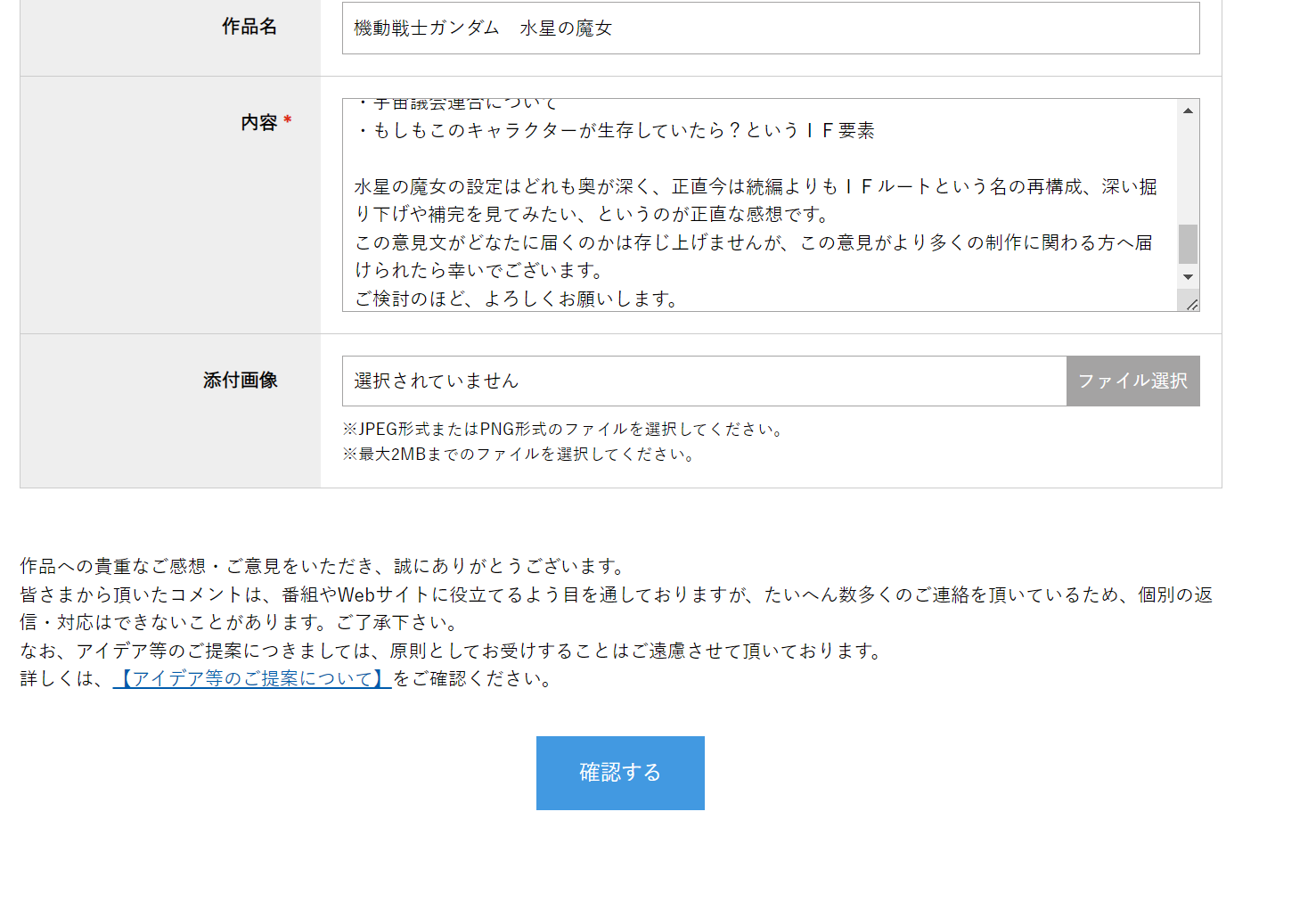Click the paragraph starting 作品への貴重なご感想
The height and width of the screenshot is (910, 1316).
coord(325,566)
